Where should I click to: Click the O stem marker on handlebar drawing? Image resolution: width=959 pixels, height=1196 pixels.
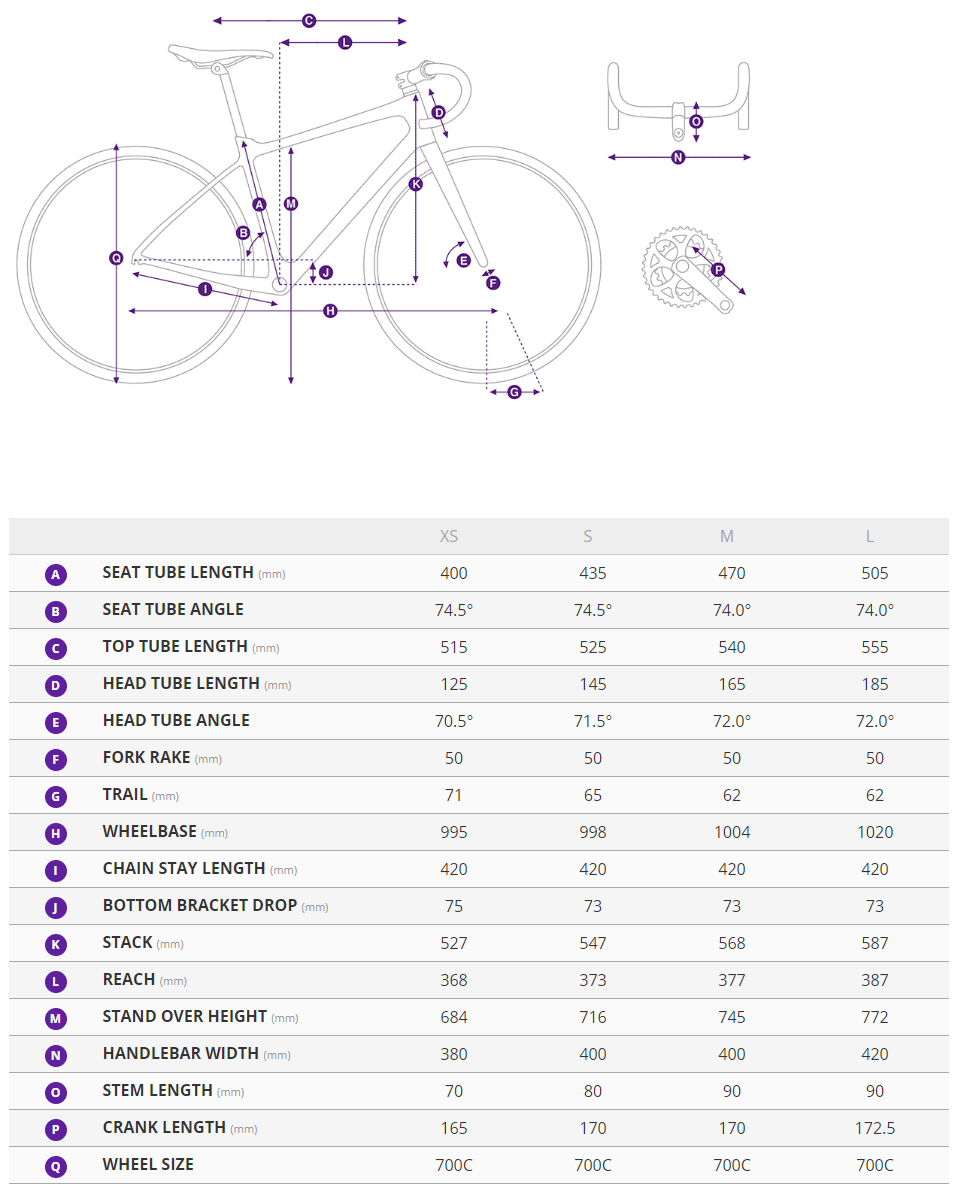point(696,121)
